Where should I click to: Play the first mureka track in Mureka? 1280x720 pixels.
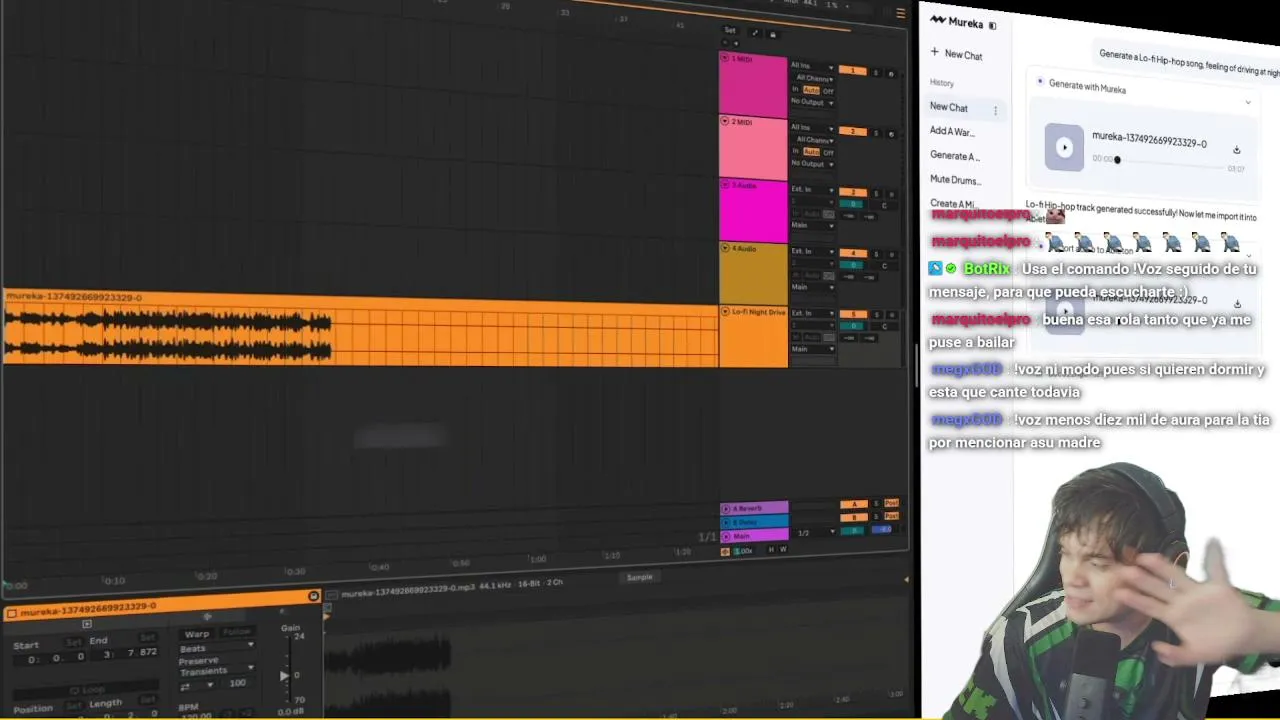(x=1064, y=148)
